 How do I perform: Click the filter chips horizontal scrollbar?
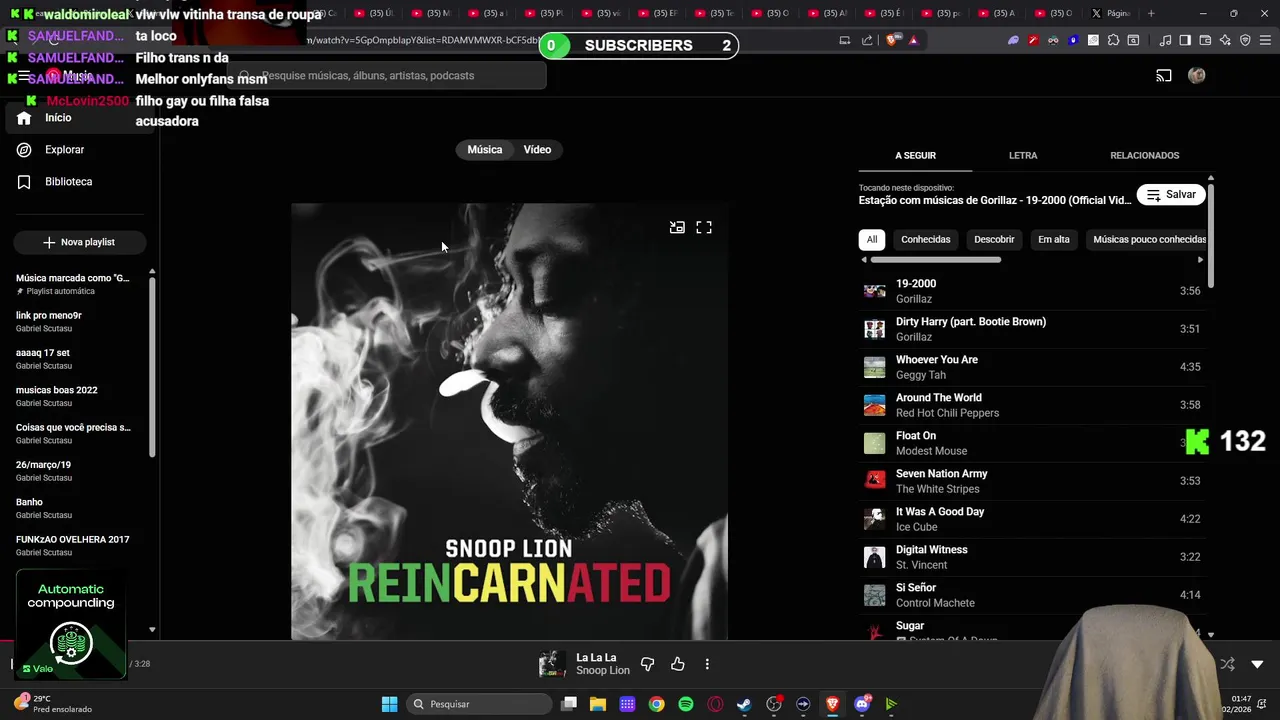[935, 260]
